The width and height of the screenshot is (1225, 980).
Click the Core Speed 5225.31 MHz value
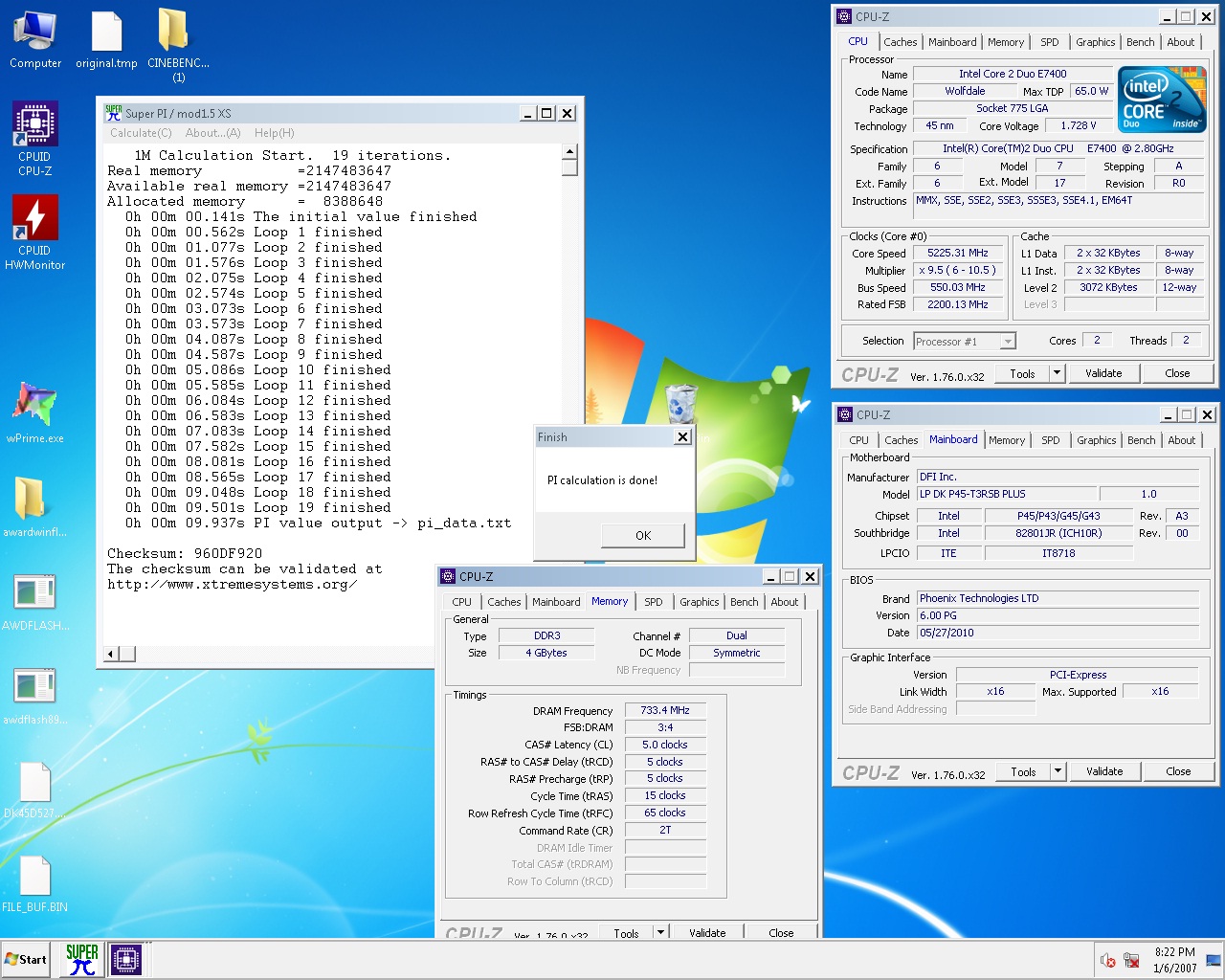tap(958, 254)
